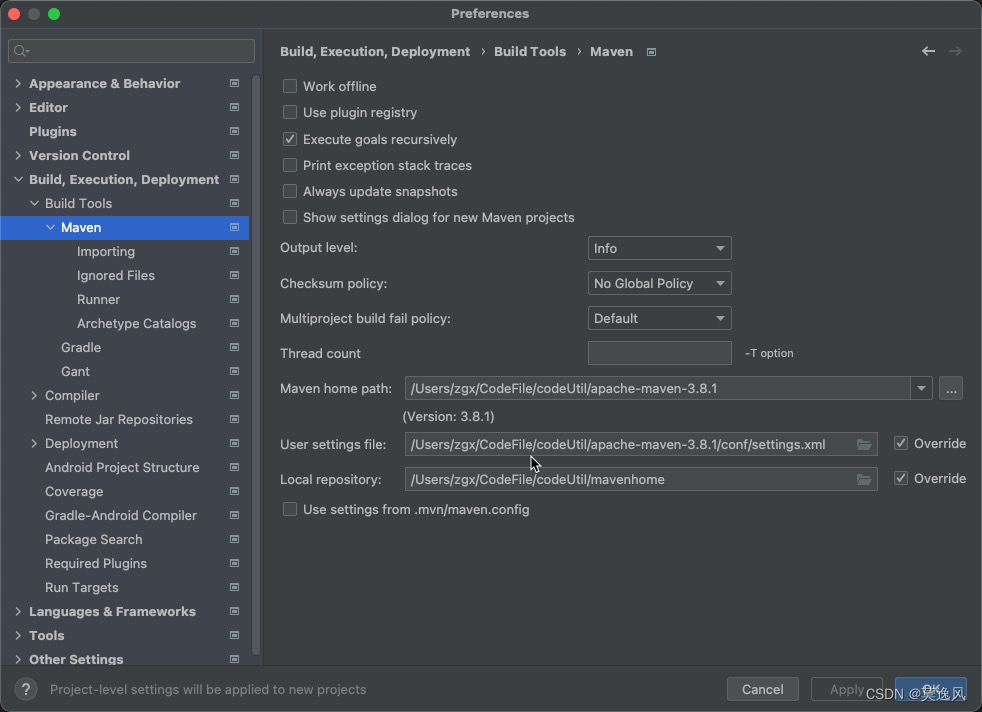Enable Always update snapshots
982x712 pixels.
coord(289,191)
